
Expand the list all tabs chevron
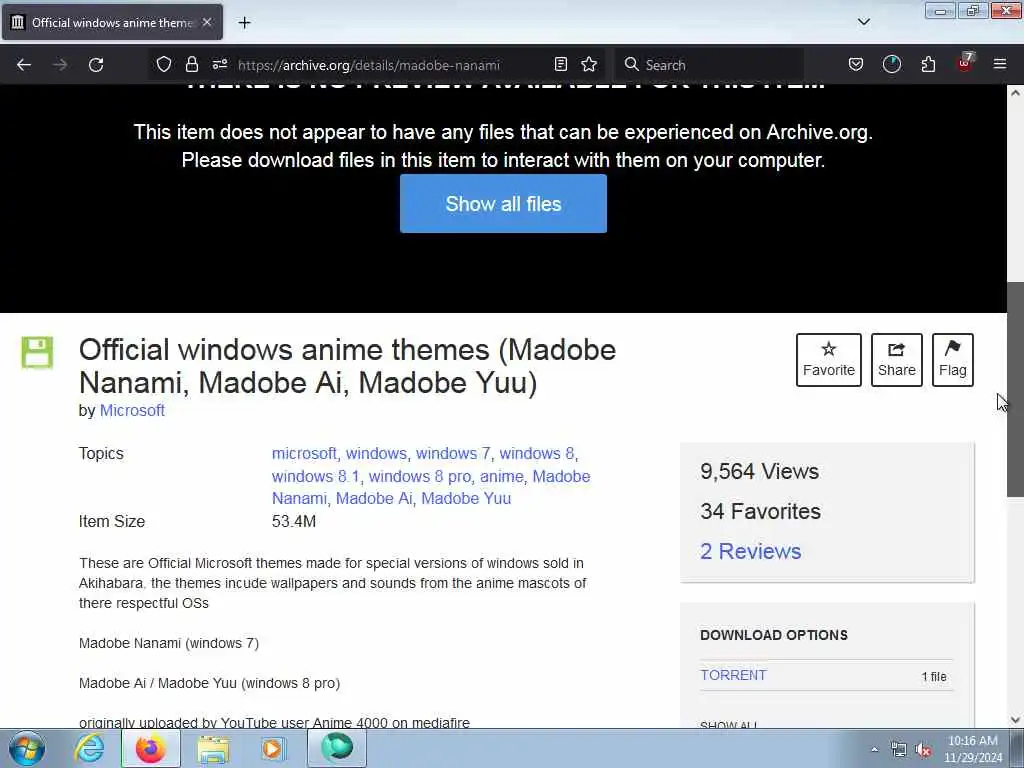(x=863, y=22)
